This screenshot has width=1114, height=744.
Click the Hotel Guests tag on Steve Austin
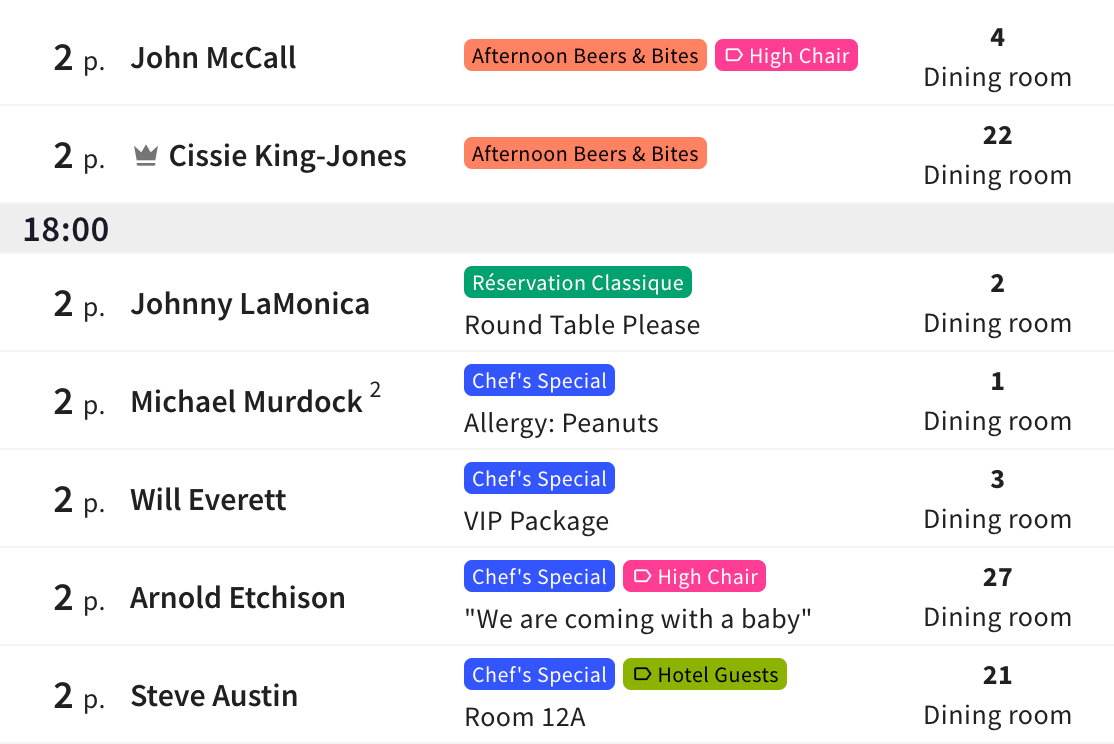704,675
